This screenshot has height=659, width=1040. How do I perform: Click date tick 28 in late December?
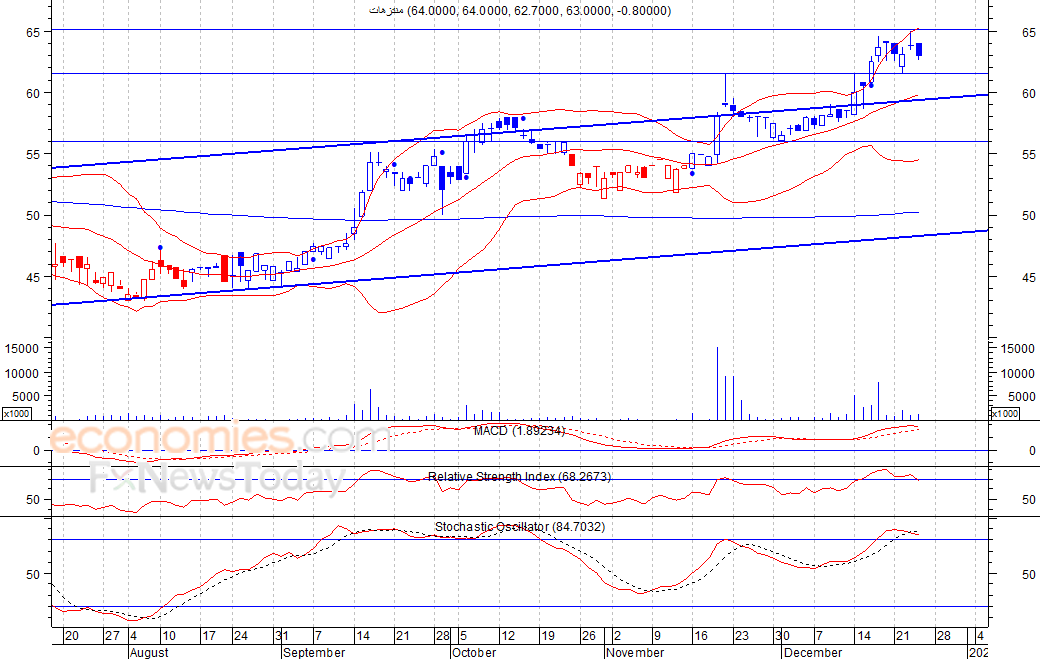click(x=943, y=636)
